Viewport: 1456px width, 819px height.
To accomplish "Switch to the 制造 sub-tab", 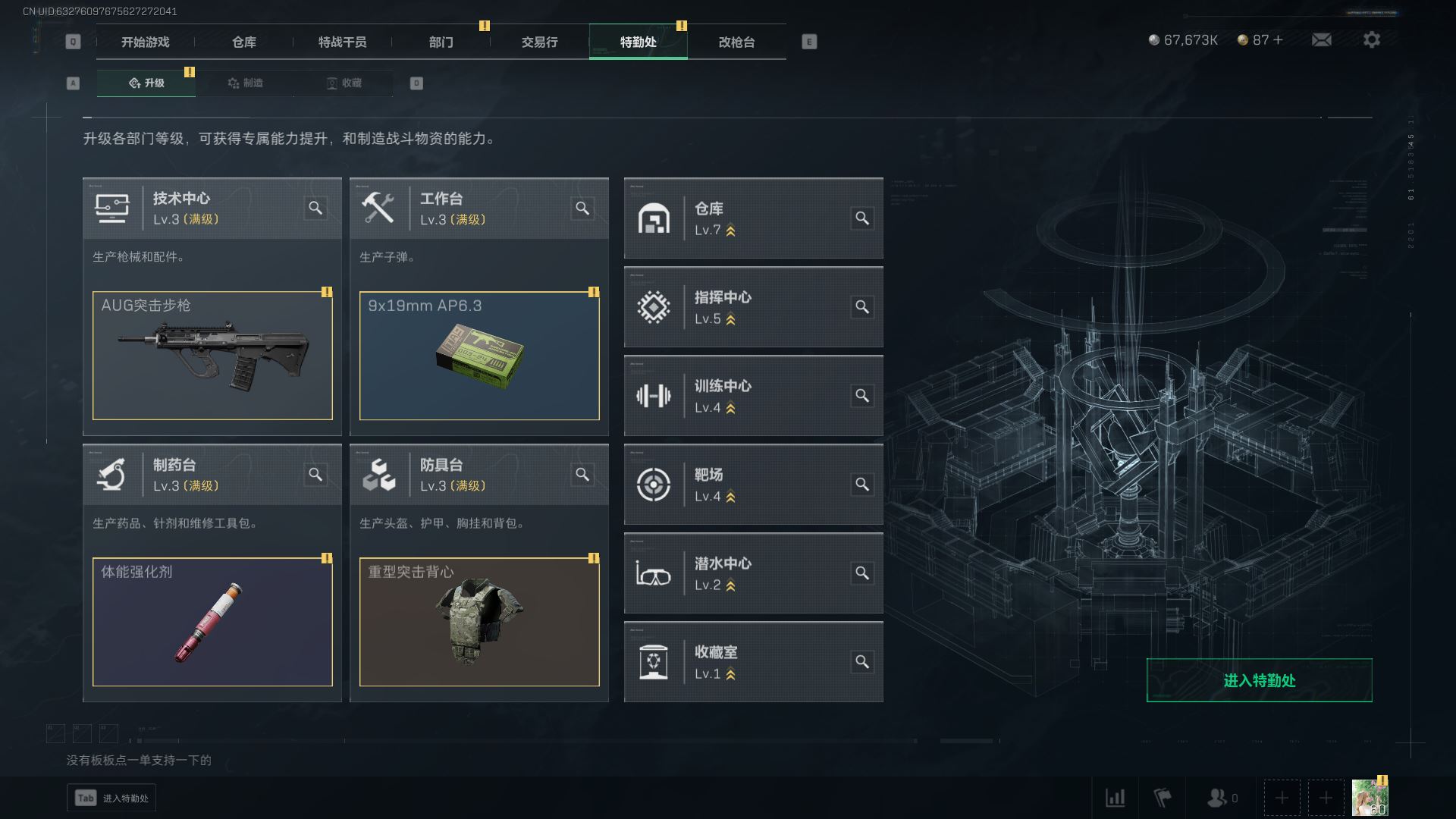I will tap(245, 83).
